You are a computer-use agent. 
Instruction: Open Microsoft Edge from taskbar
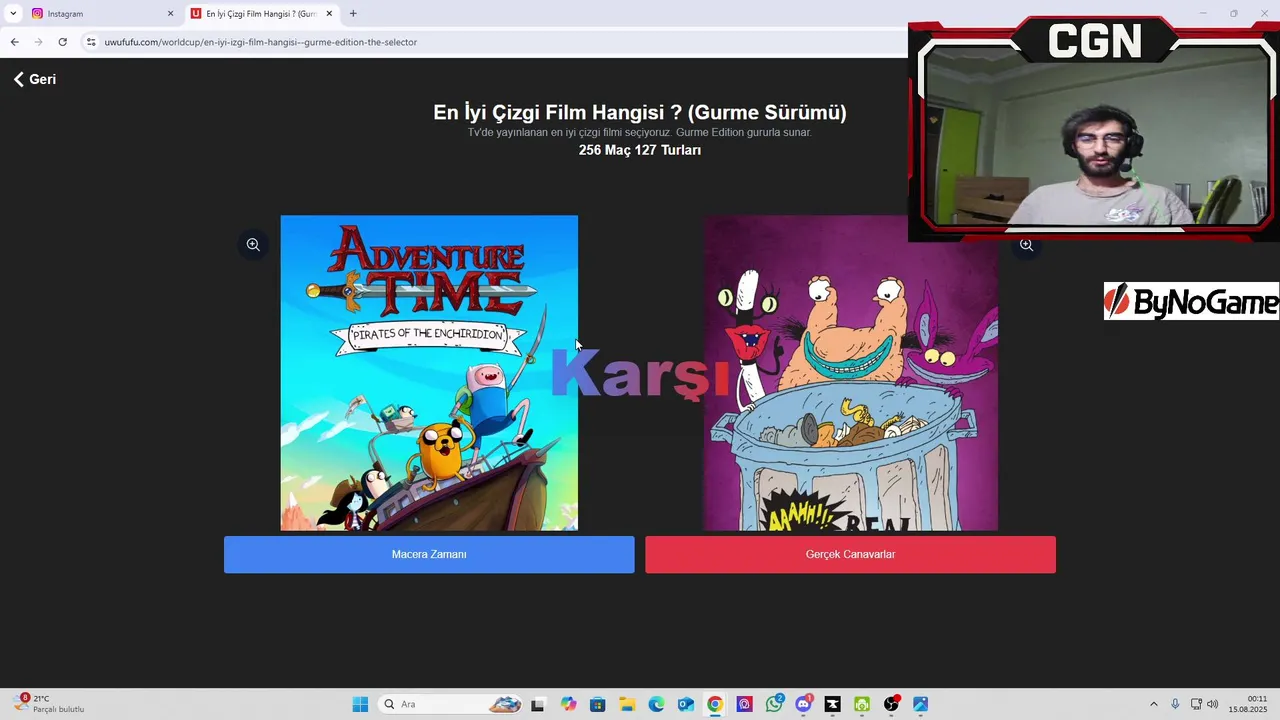pos(656,704)
